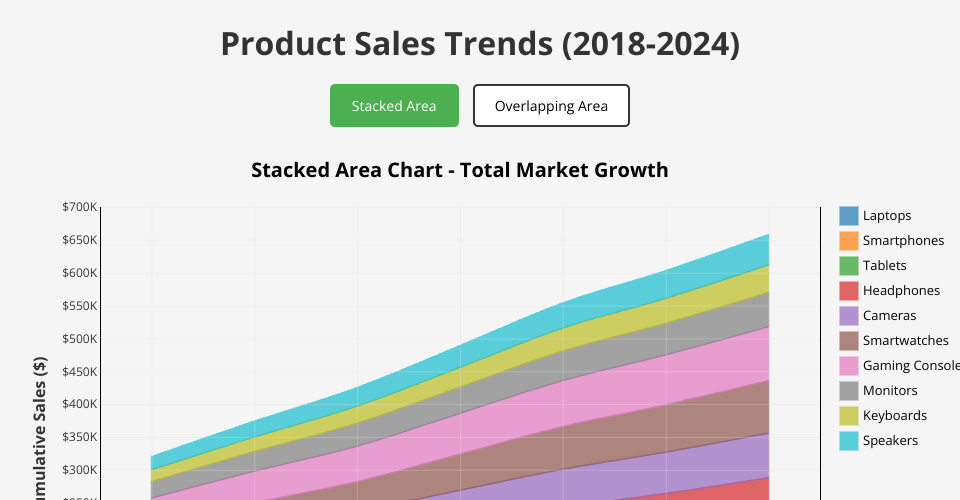The width and height of the screenshot is (960, 500).
Task: Click the Headphones legend label
Action: (x=901, y=291)
